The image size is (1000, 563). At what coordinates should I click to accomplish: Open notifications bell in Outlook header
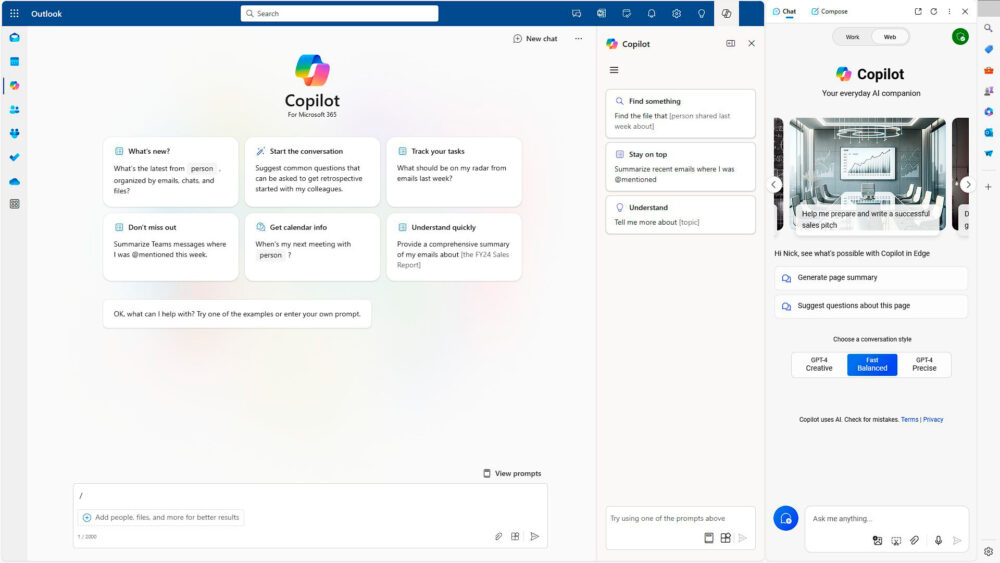pyautogui.click(x=651, y=13)
